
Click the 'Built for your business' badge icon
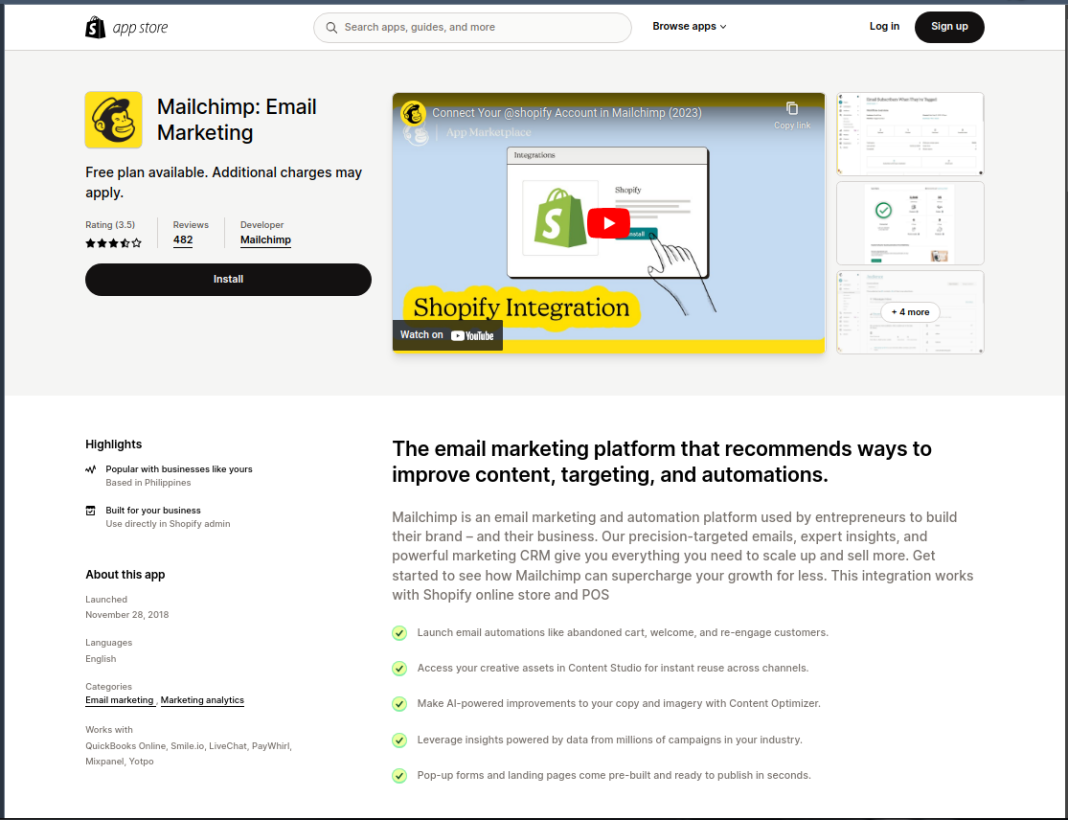[x=91, y=510]
